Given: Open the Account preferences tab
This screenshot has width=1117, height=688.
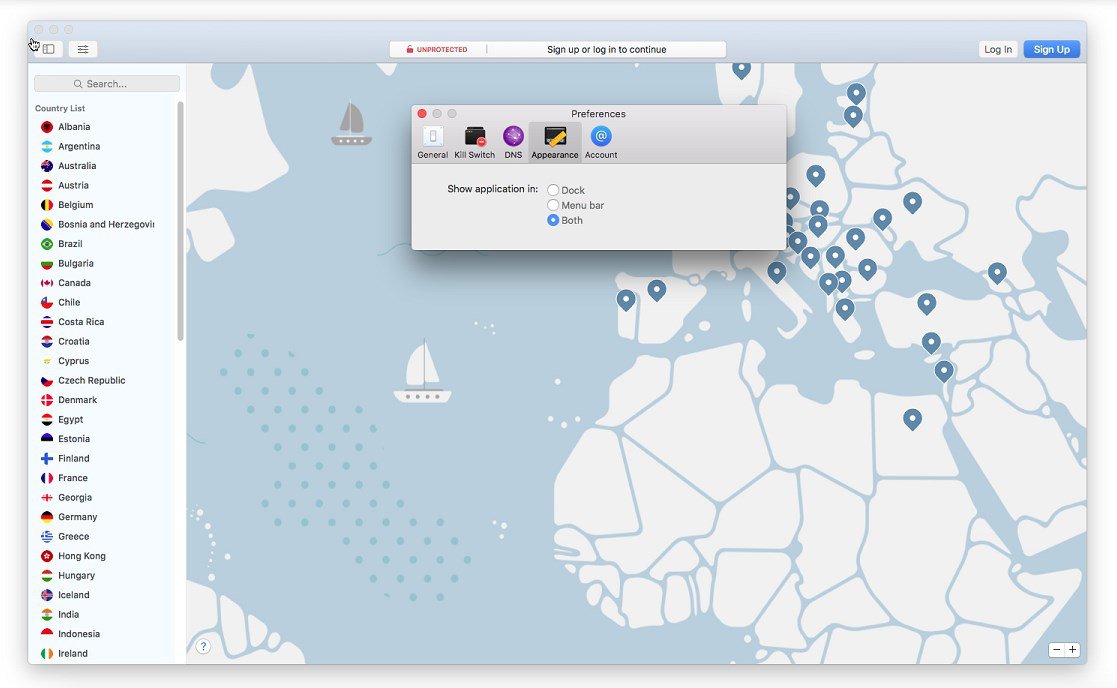Looking at the screenshot, I should 601,142.
